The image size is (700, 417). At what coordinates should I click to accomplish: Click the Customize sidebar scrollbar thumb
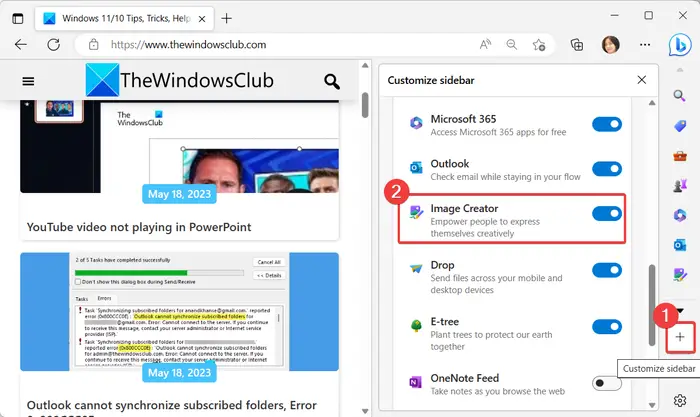coord(652,305)
